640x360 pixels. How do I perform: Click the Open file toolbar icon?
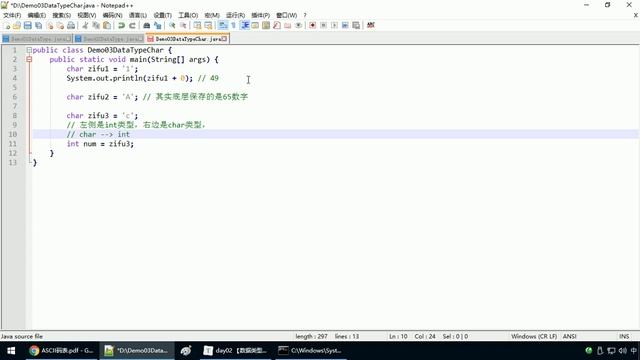pos(17,25)
